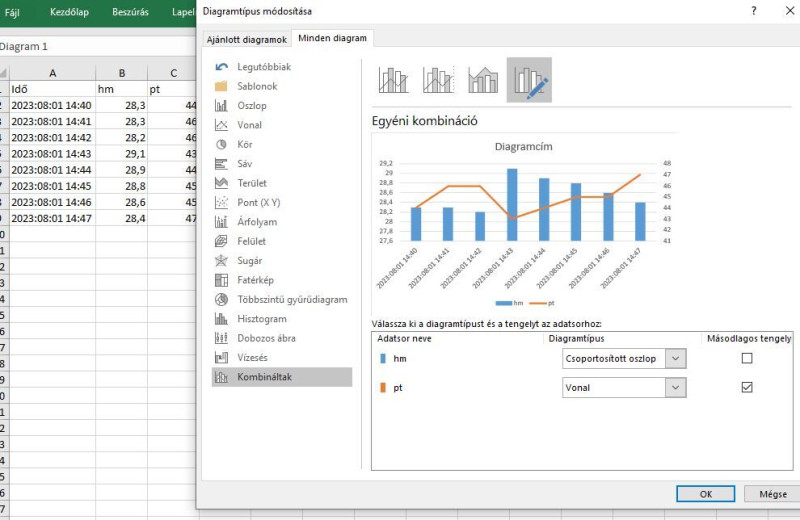Choose the Sugár chart type
Screen dimensions: 800x520
[x=282, y=261]
